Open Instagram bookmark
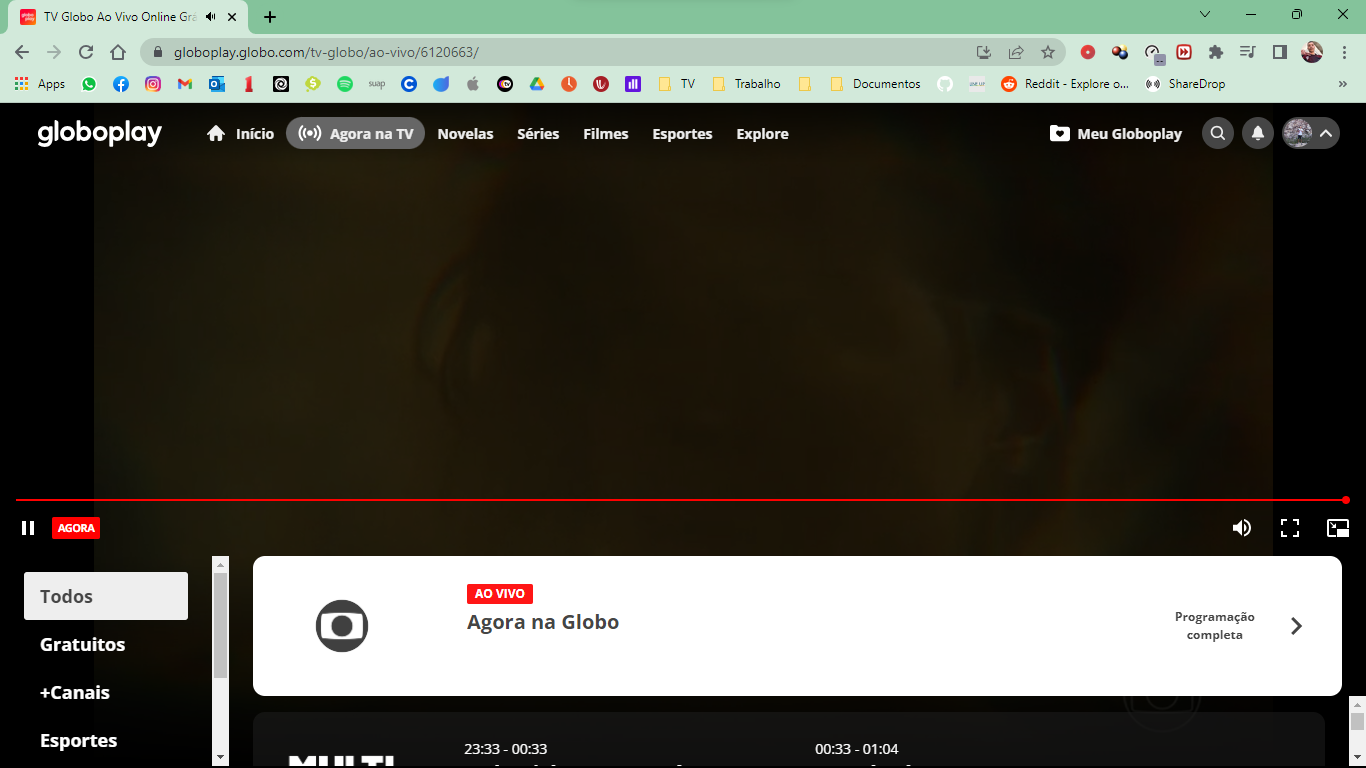This screenshot has width=1366, height=768. coord(153,84)
